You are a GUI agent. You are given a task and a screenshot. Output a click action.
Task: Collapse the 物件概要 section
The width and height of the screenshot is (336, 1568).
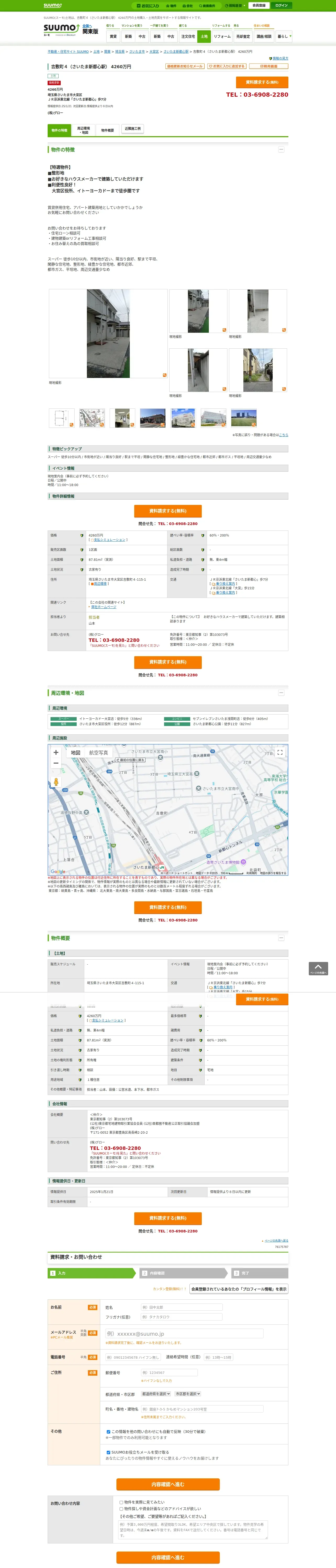pos(281,937)
